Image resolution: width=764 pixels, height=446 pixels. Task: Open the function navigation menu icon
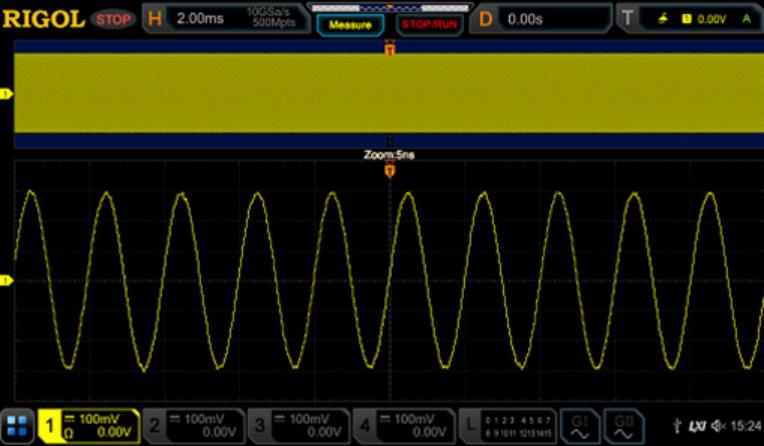click(18, 425)
